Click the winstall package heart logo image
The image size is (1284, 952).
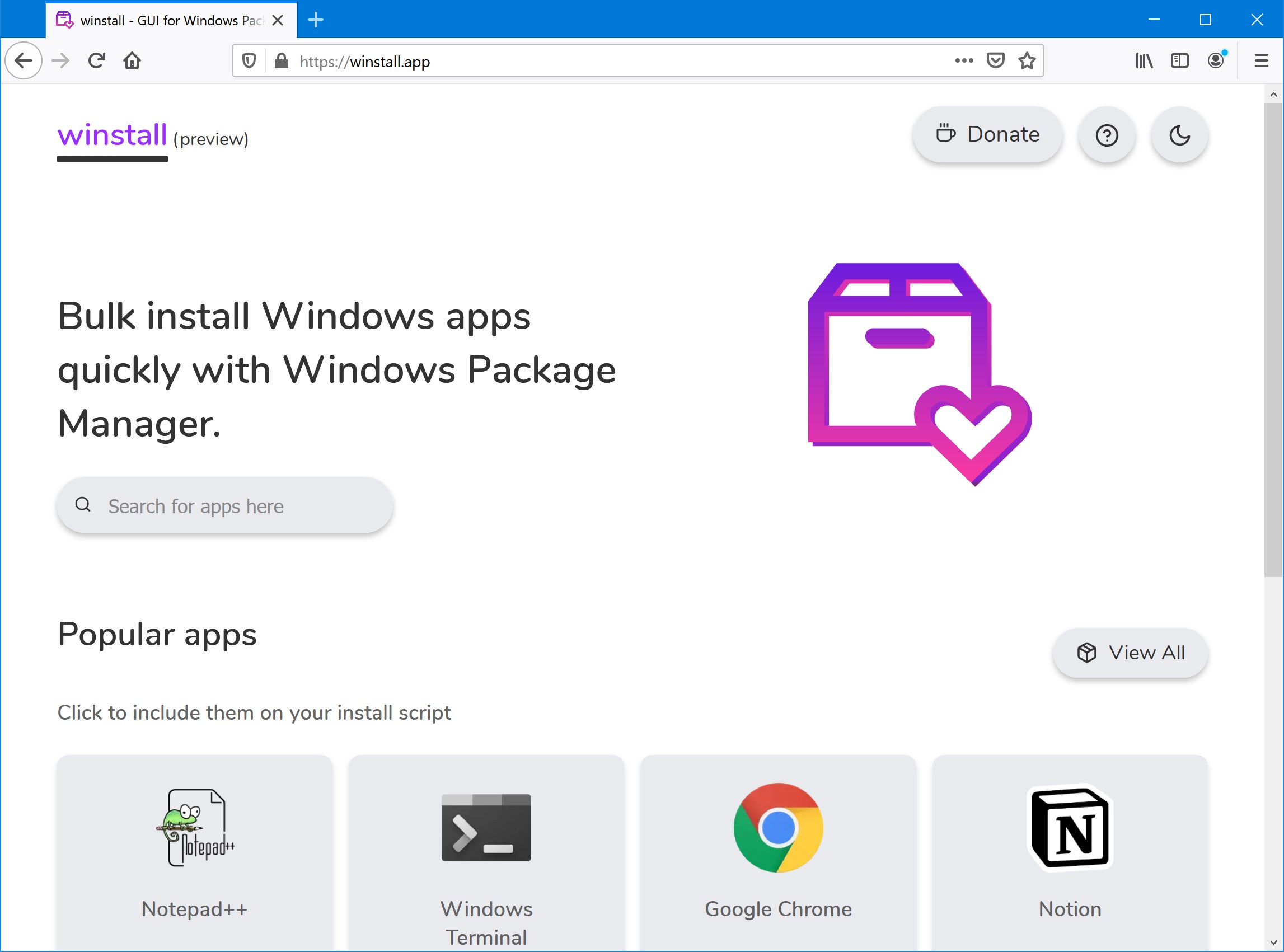click(920, 374)
